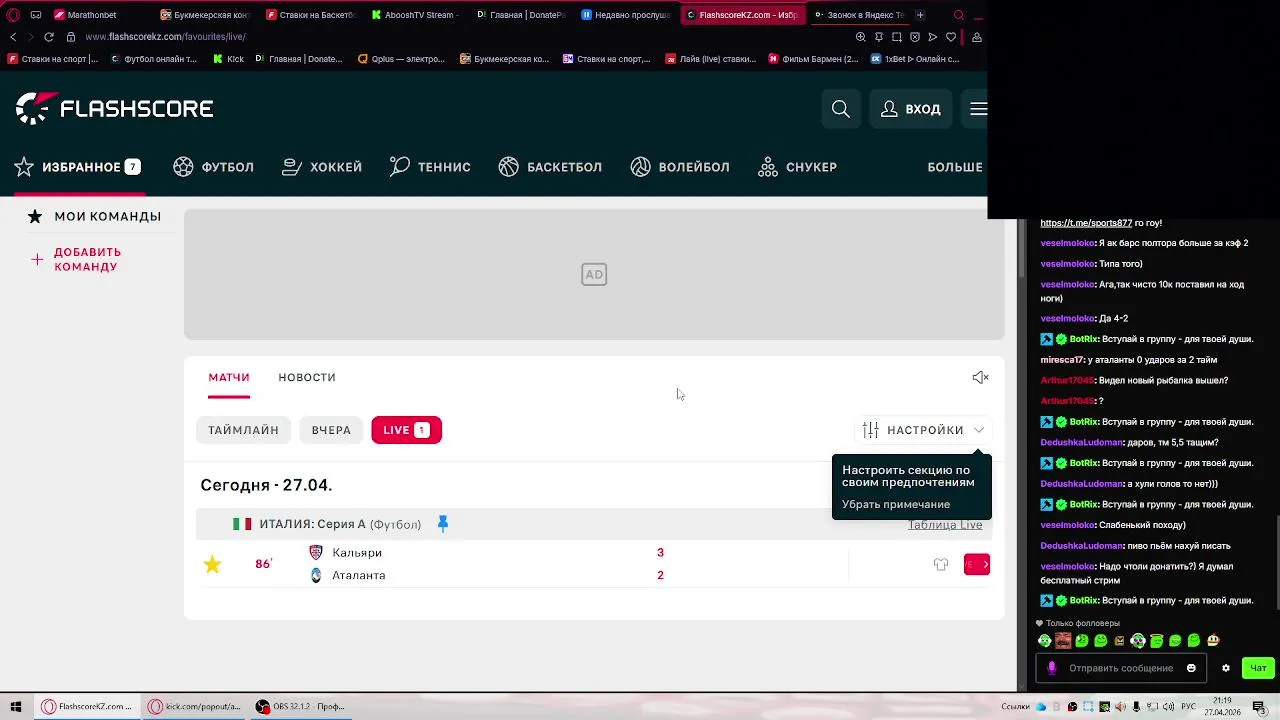Open the Windows Start button
The width and height of the screenshot is (1280, 720).
click(x=16, y=707)
